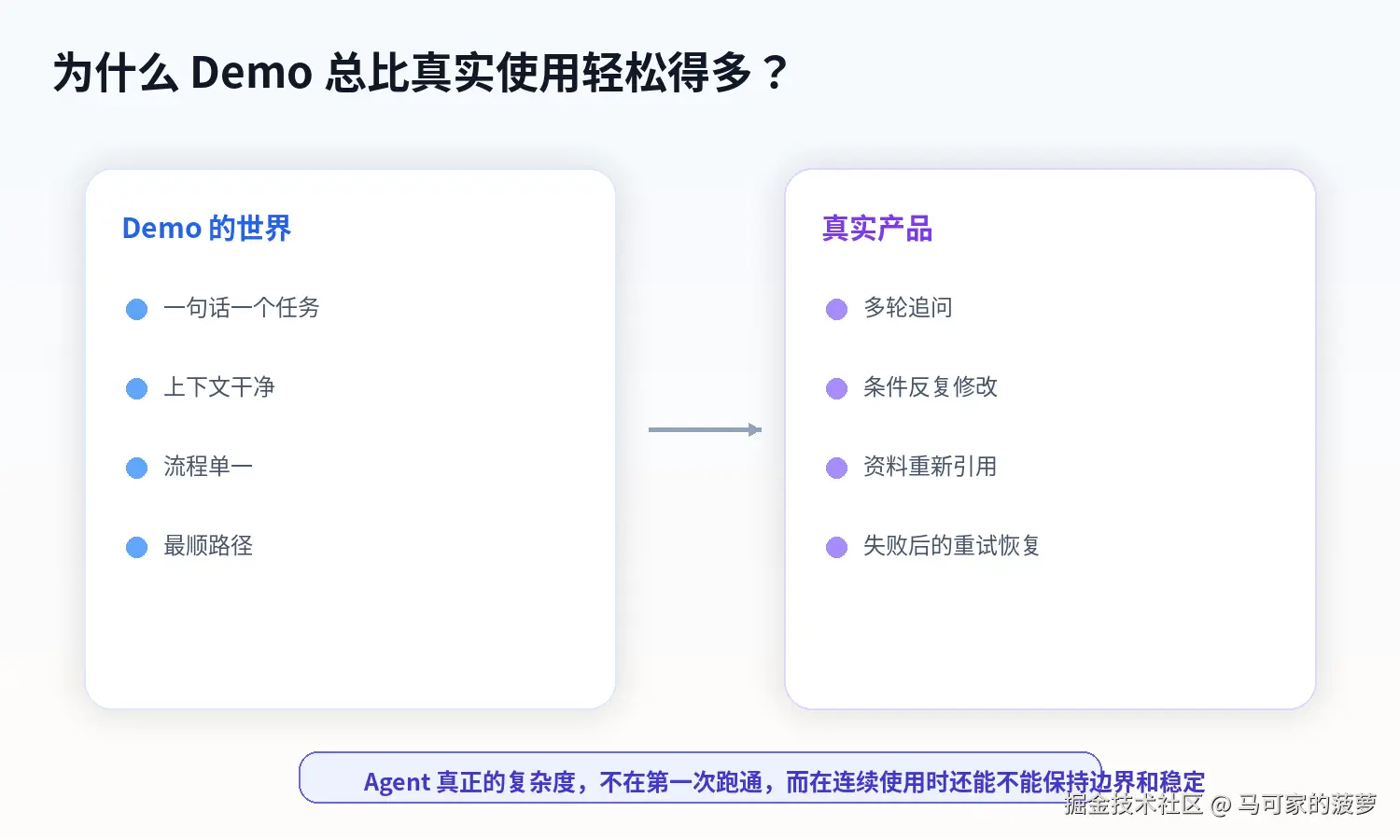Click the Agent 真正的复杂度 summary banner
The image size is (1400, 840).
[x=700, y=777]
